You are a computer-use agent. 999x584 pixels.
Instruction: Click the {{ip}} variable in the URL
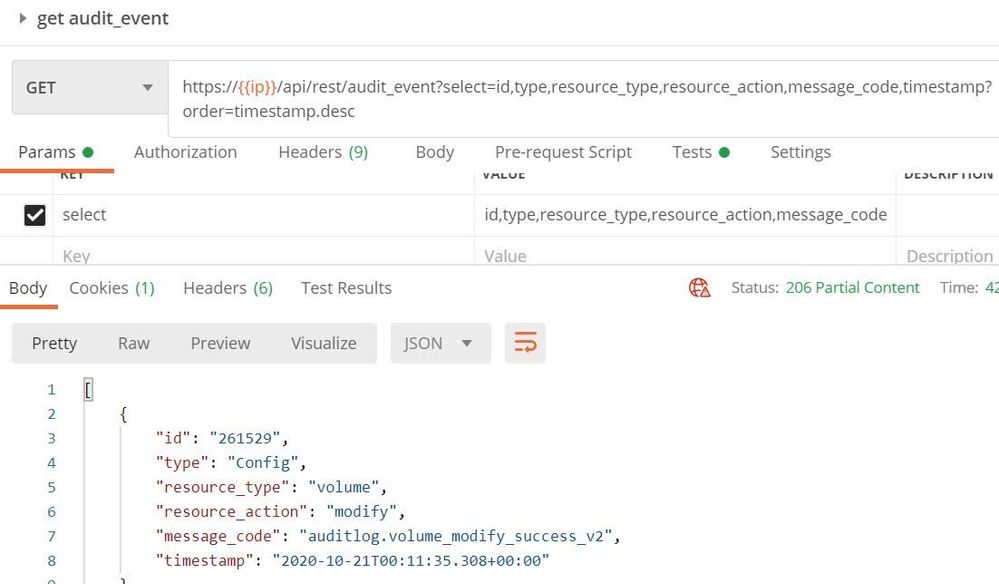point(257,87)
